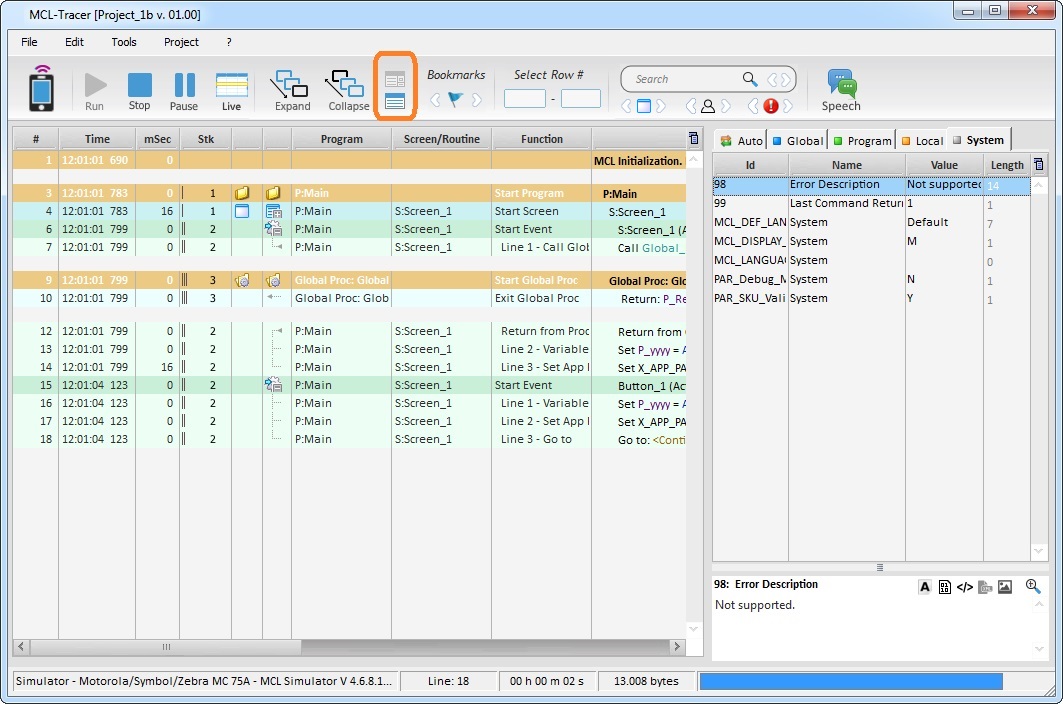Go to the next error row
1063x704 pixels.
[788, 106]
